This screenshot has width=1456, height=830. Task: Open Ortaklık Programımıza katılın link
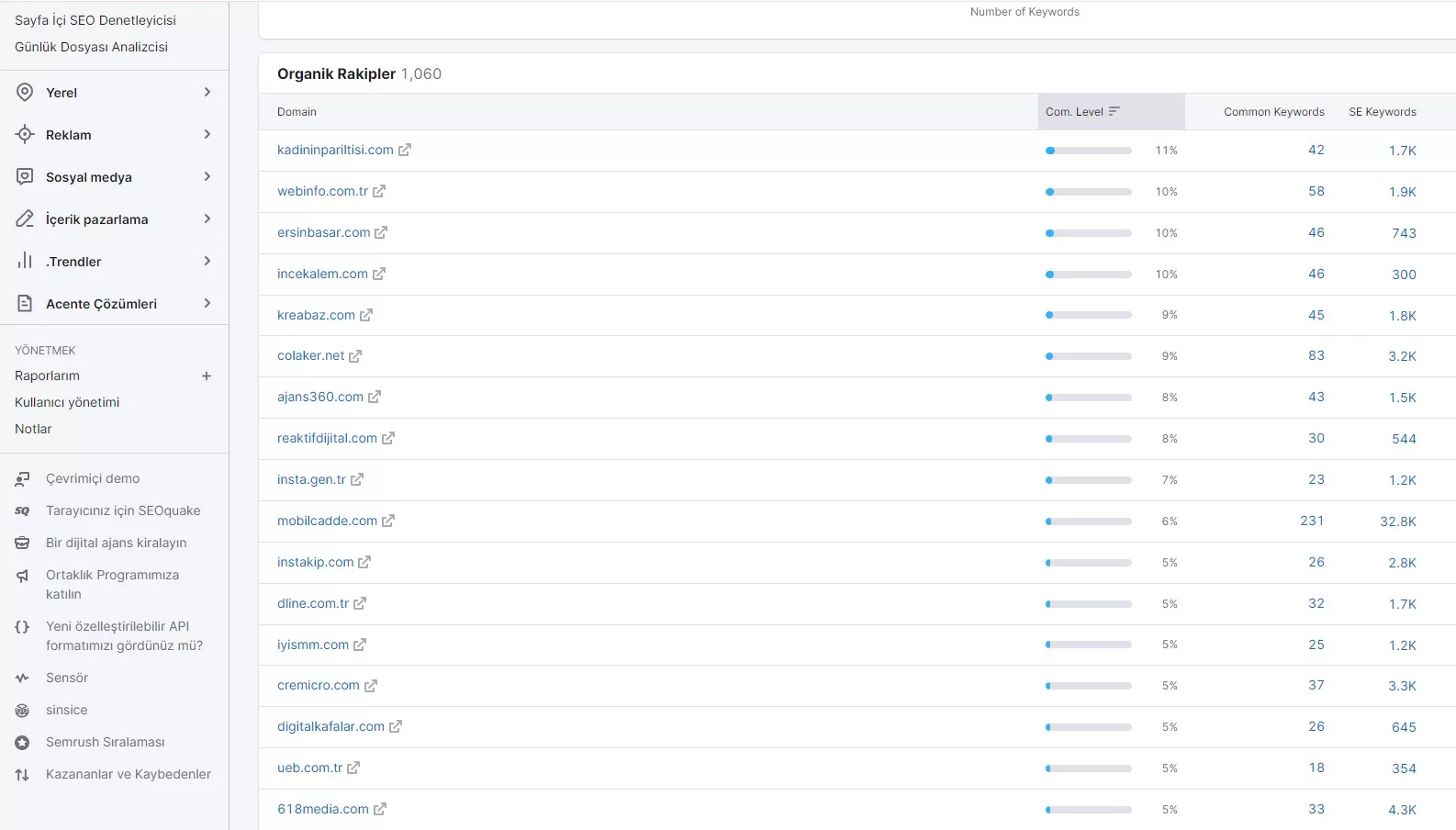pyautogui.click(x=112, y=584)
